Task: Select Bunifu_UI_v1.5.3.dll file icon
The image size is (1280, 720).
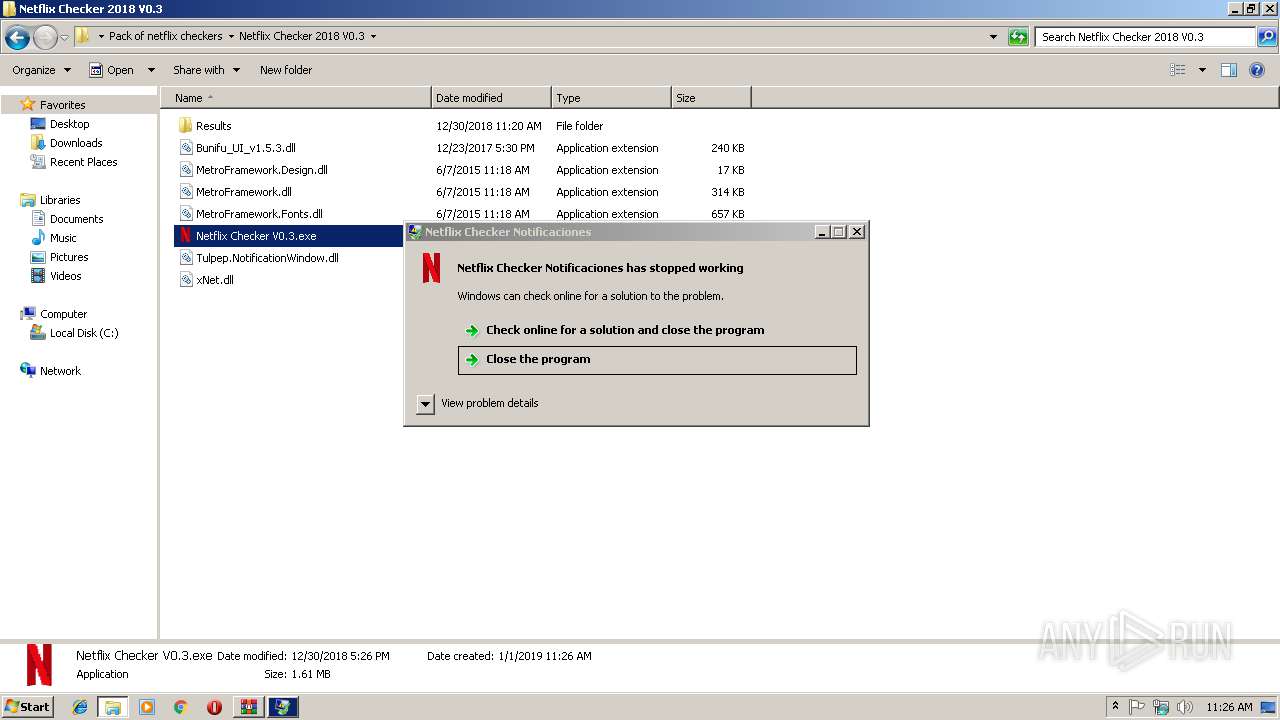Action: click(x=185, y=148)
